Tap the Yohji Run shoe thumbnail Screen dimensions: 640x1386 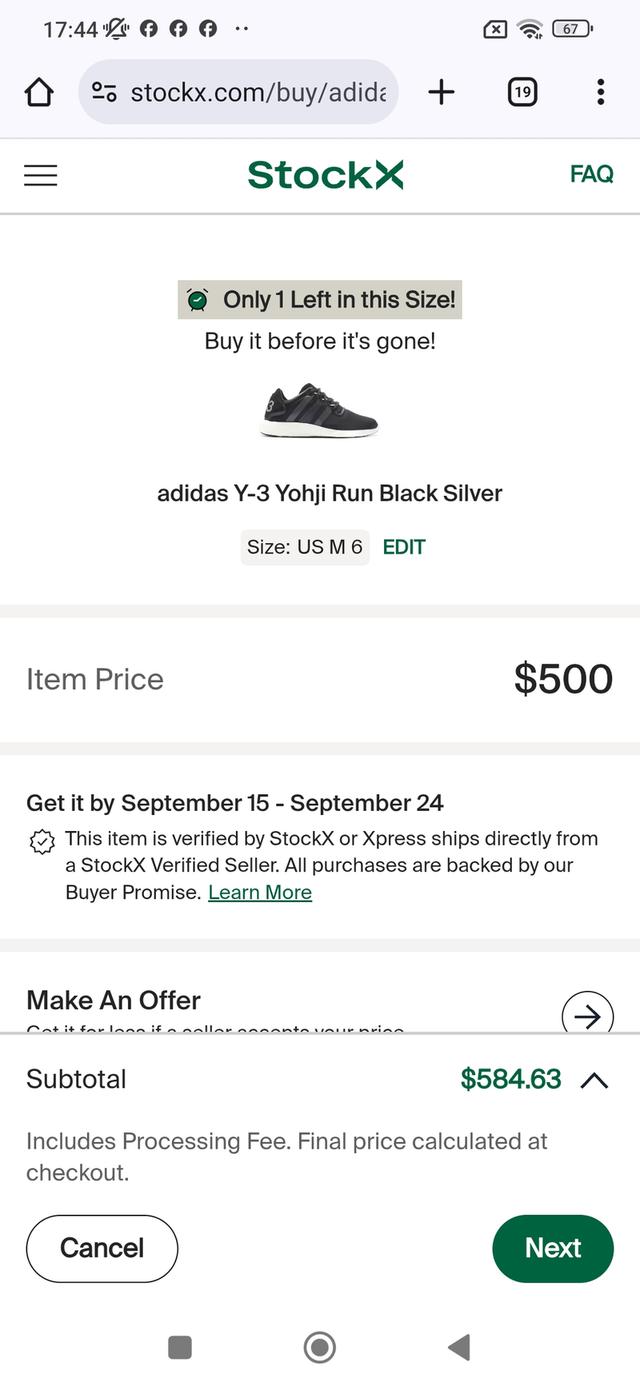[319, 410]
